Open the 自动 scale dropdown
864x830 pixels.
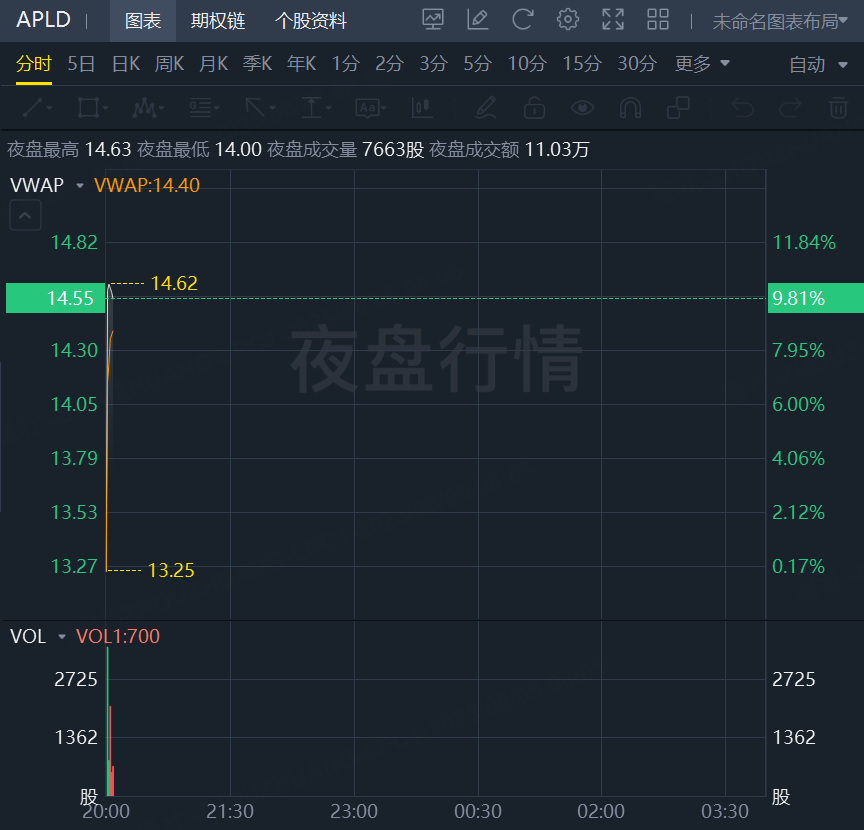818,65
